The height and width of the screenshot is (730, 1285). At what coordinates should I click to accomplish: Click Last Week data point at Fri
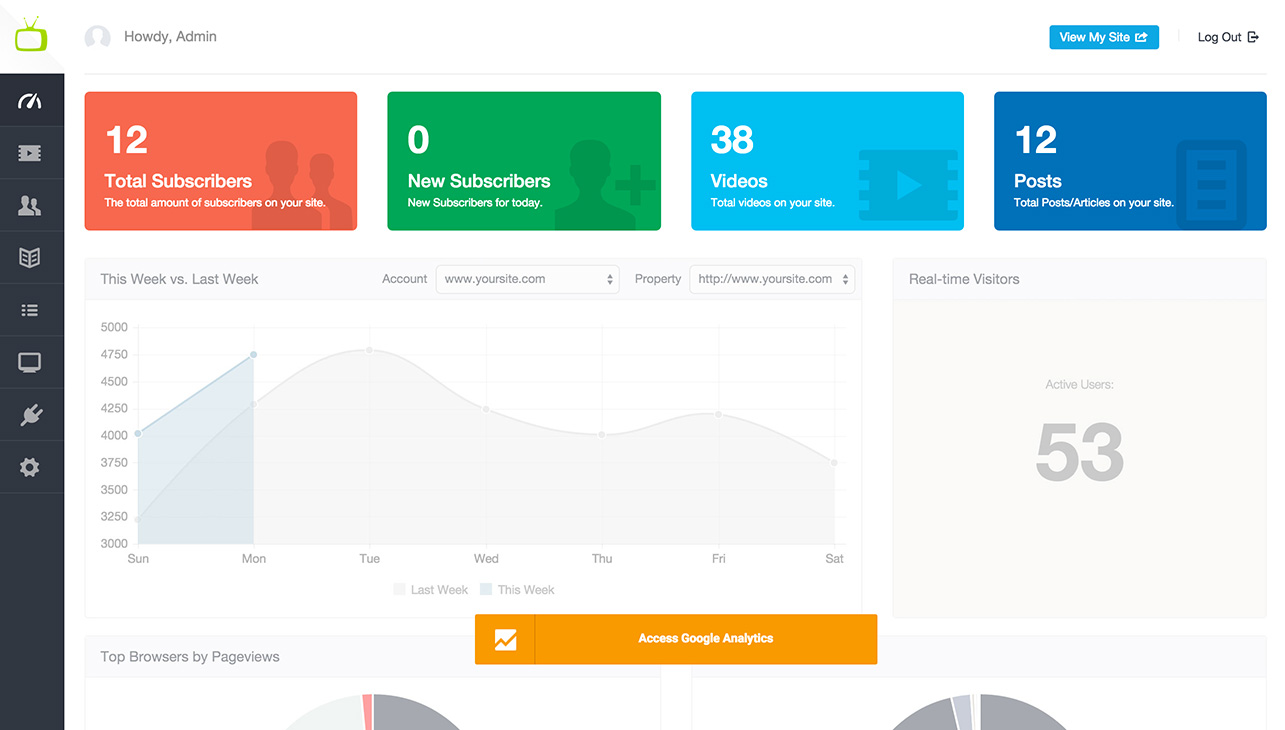pos(718,414)
